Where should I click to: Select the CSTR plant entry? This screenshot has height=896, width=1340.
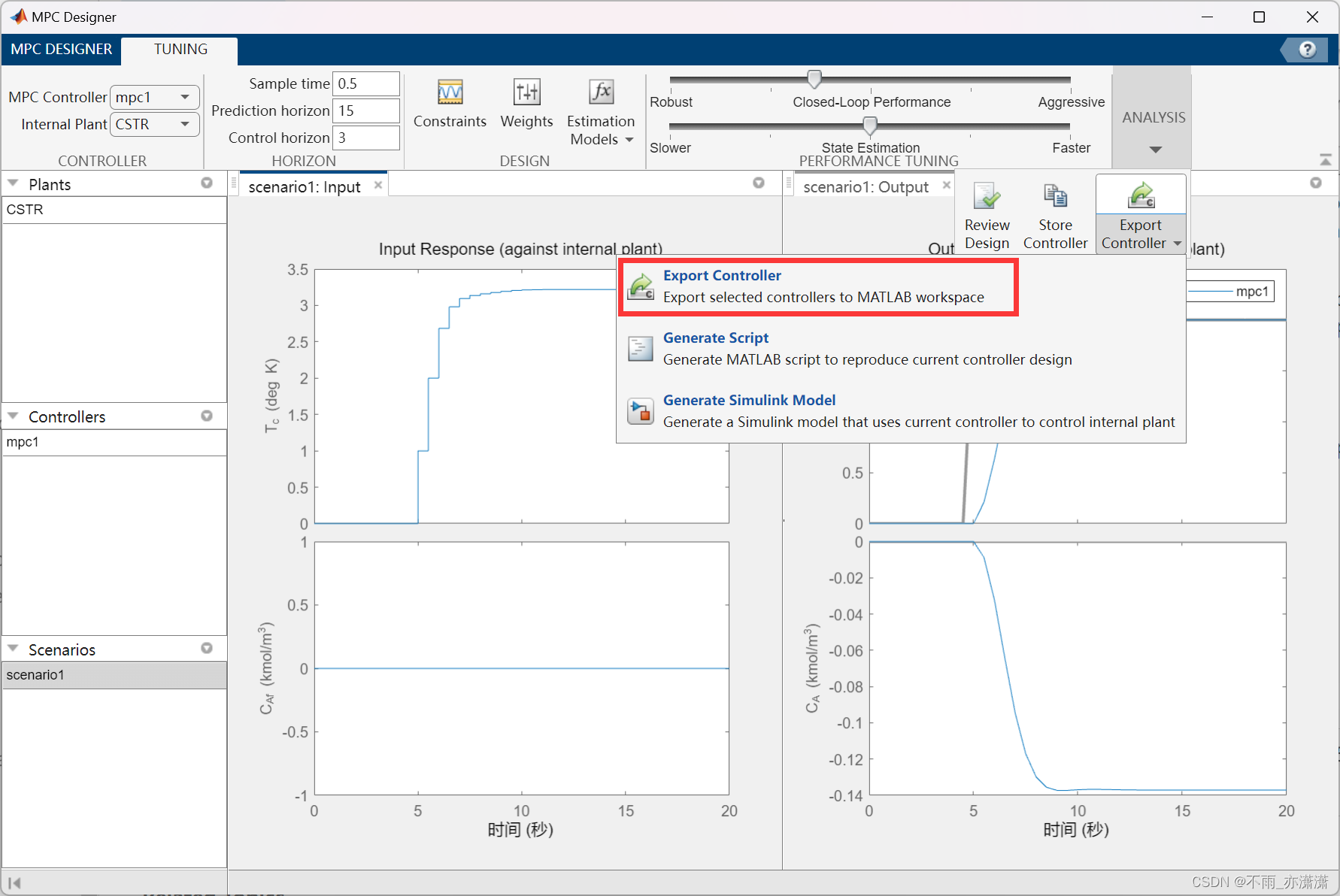(x=114, y=210)
